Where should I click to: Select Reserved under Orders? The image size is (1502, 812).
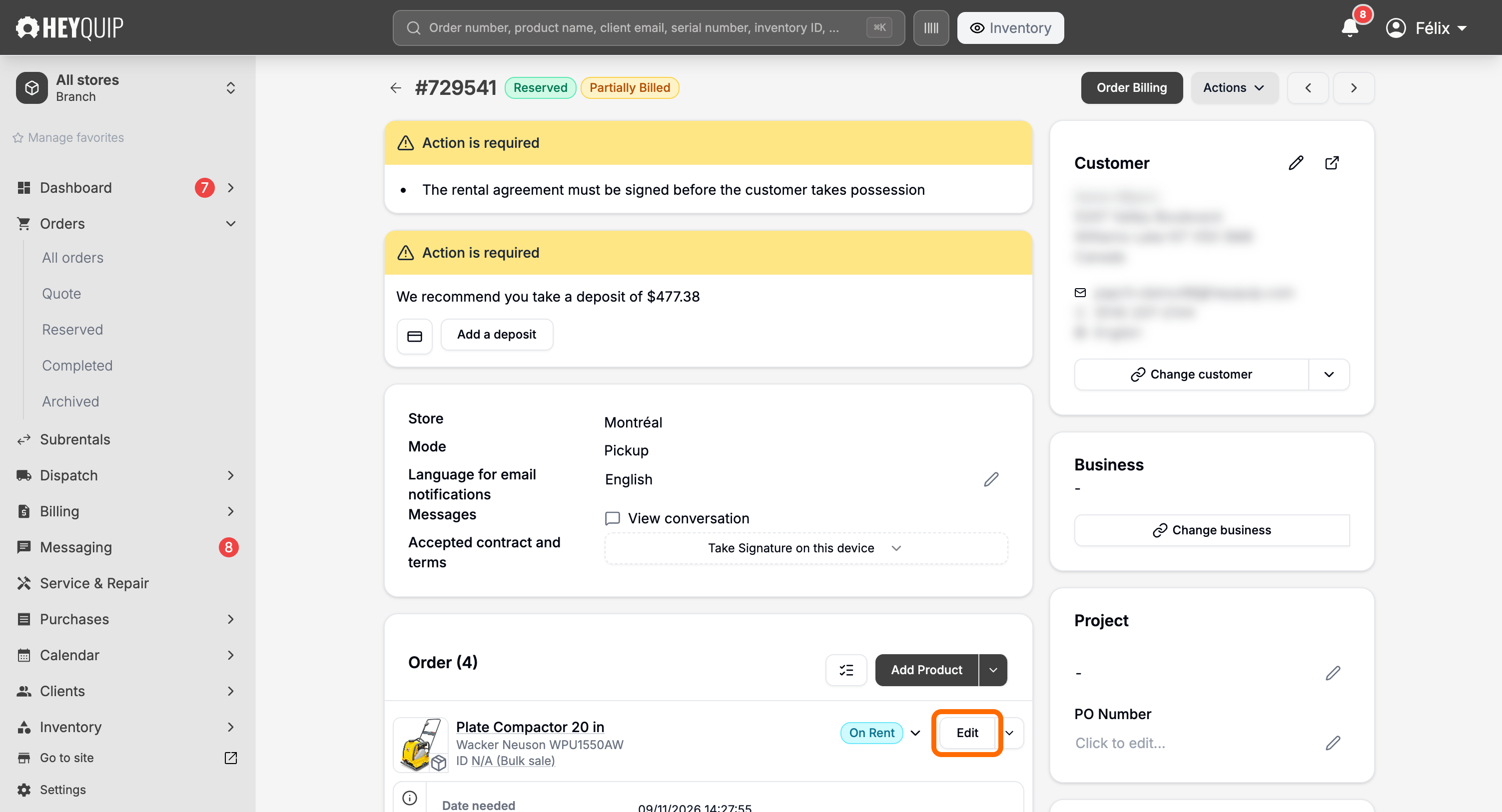point(72,330)
